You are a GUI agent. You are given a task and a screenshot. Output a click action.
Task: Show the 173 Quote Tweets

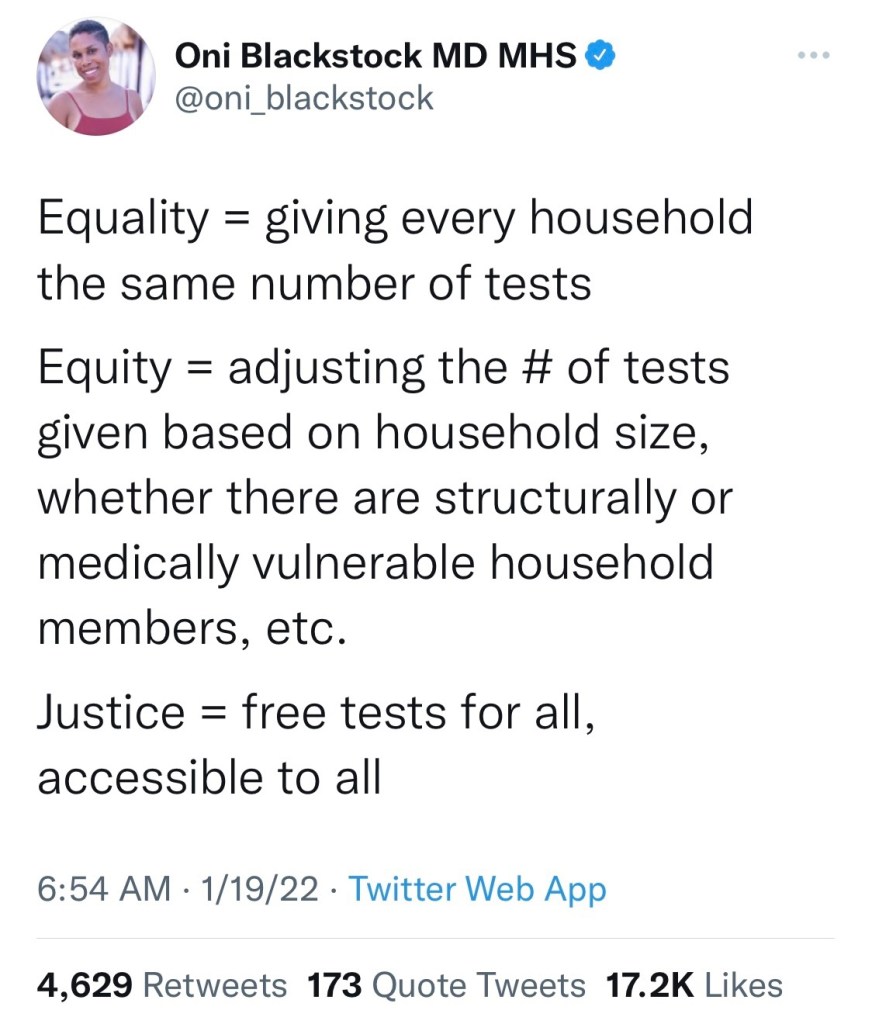[x=446, y=985]
